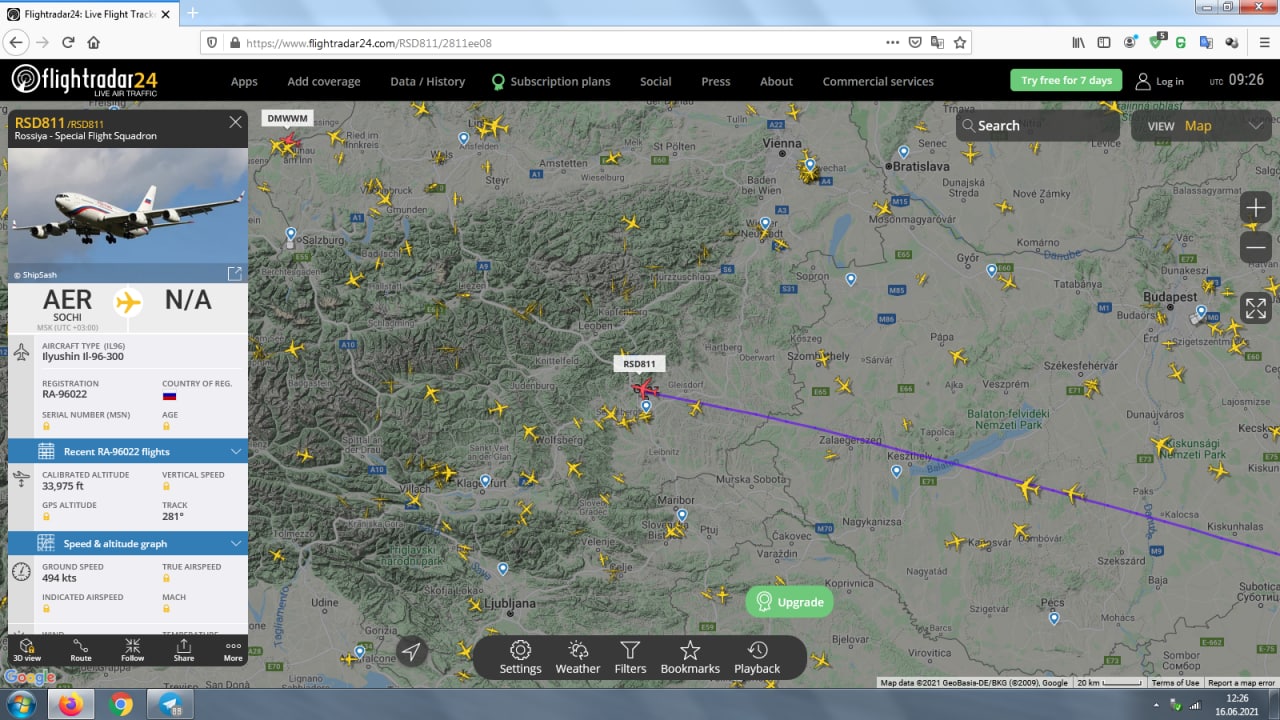Click Report a map error link
The image size is (1280, 720).
(x=1241, y=683)
